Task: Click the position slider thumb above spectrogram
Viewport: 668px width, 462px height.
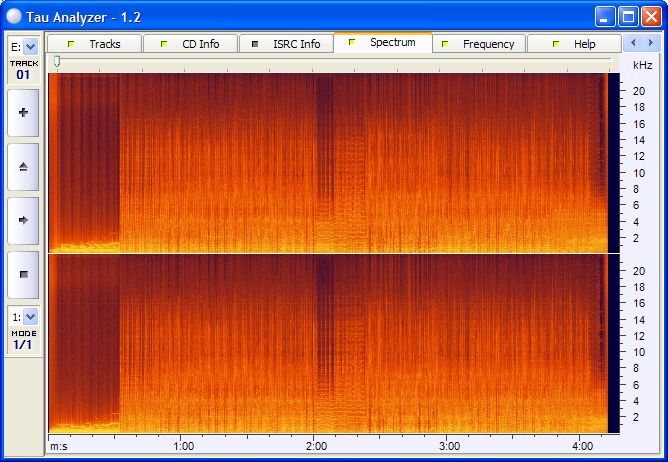Action: click(x=57, y=62)
